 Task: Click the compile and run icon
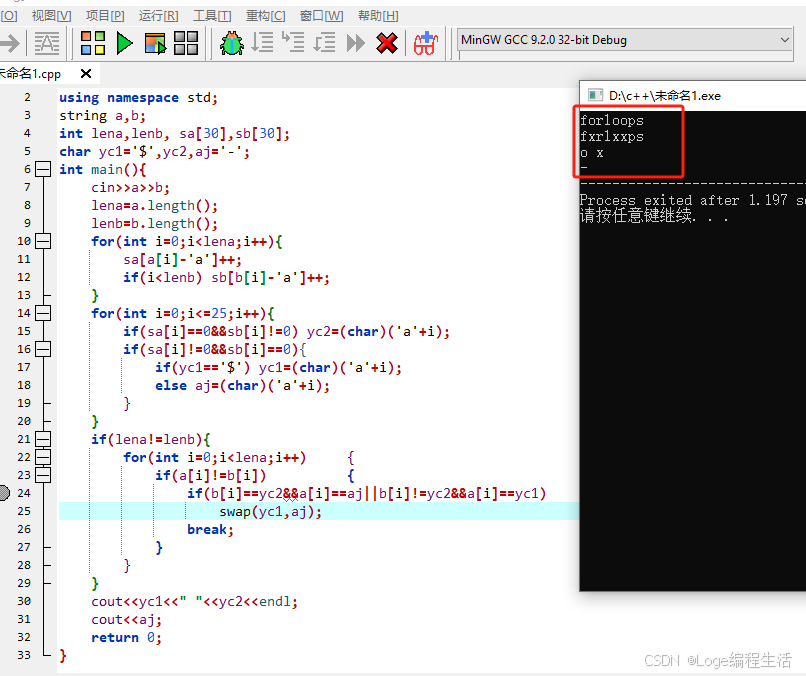pos(155,44)
